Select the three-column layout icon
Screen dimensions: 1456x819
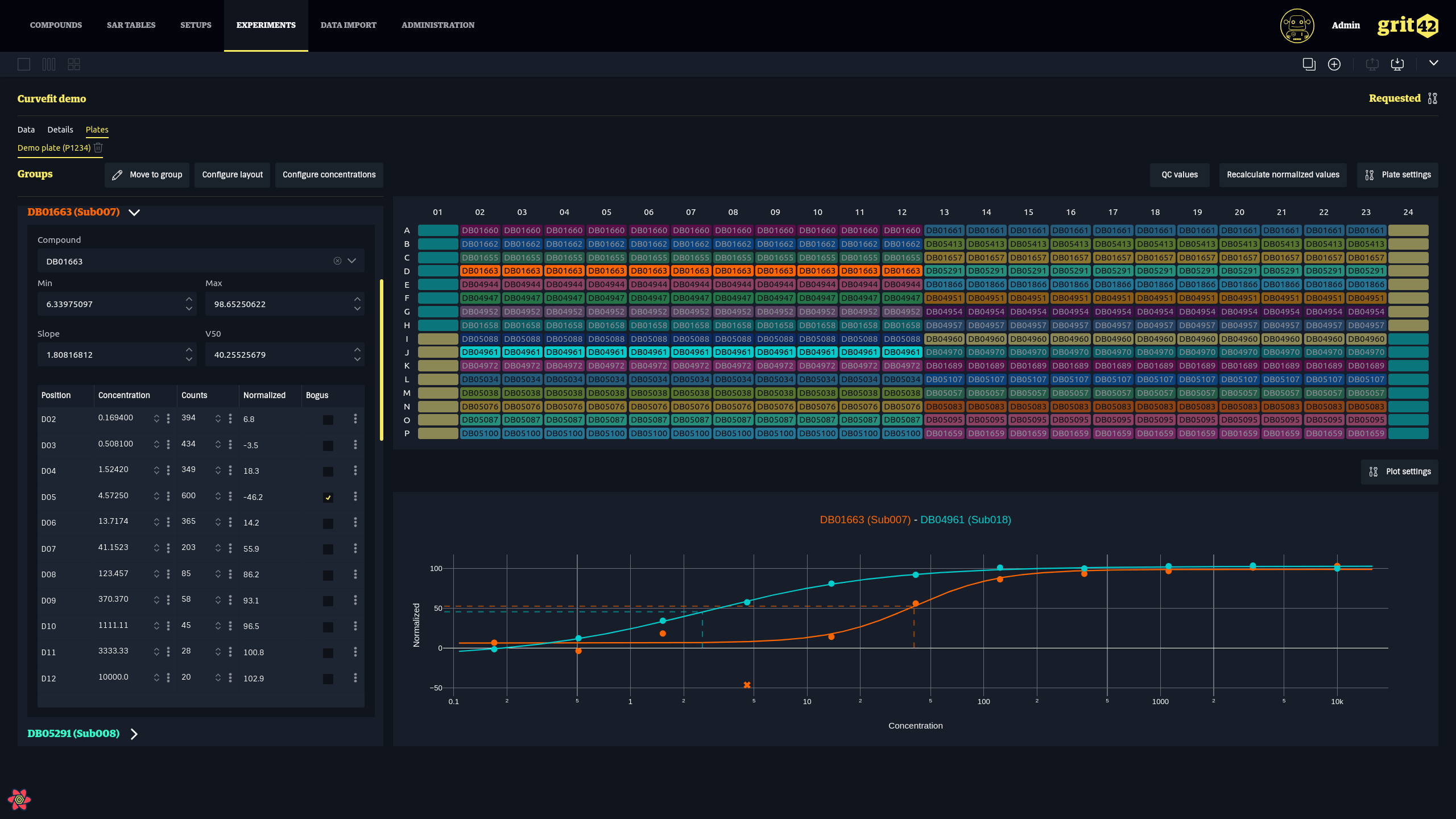[49, 64]
